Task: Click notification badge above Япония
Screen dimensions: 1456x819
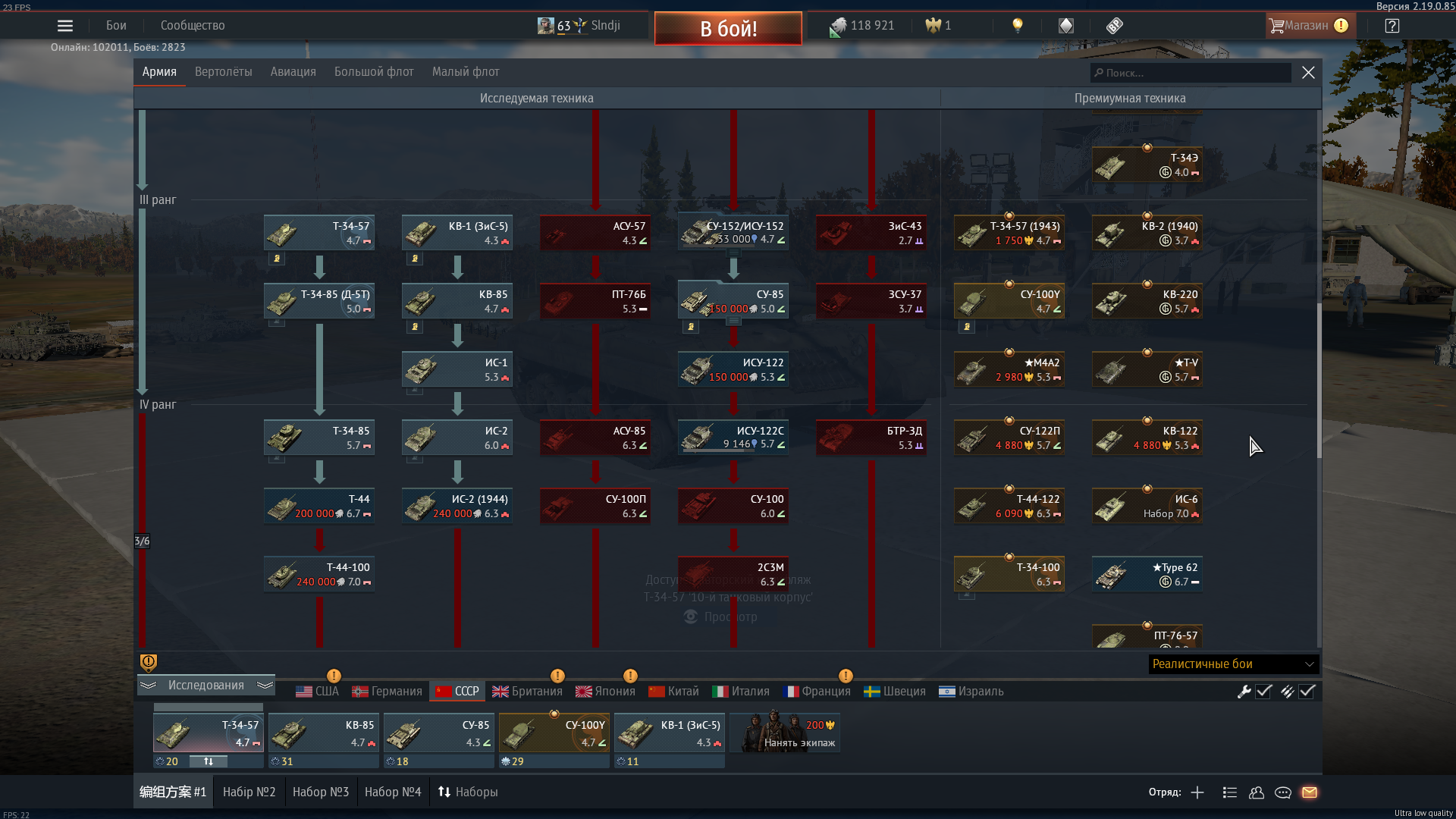Action: 630,676
